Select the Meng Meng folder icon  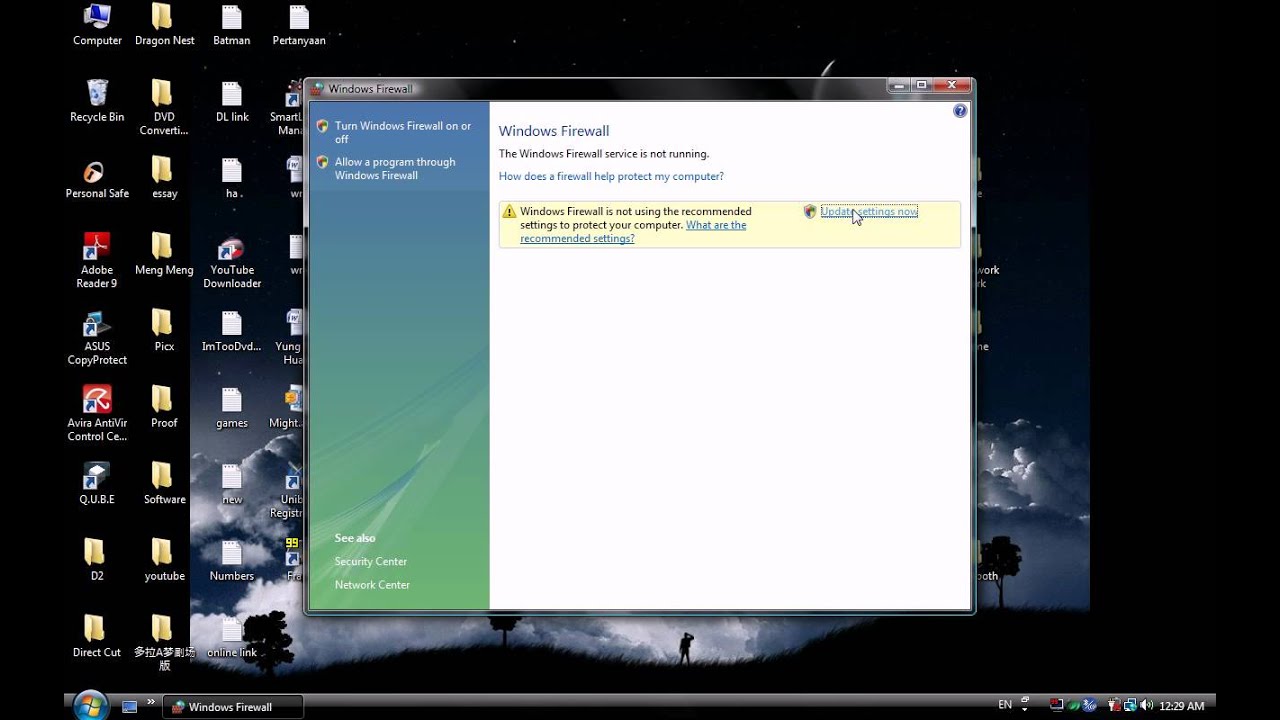[x=164, y=254]
